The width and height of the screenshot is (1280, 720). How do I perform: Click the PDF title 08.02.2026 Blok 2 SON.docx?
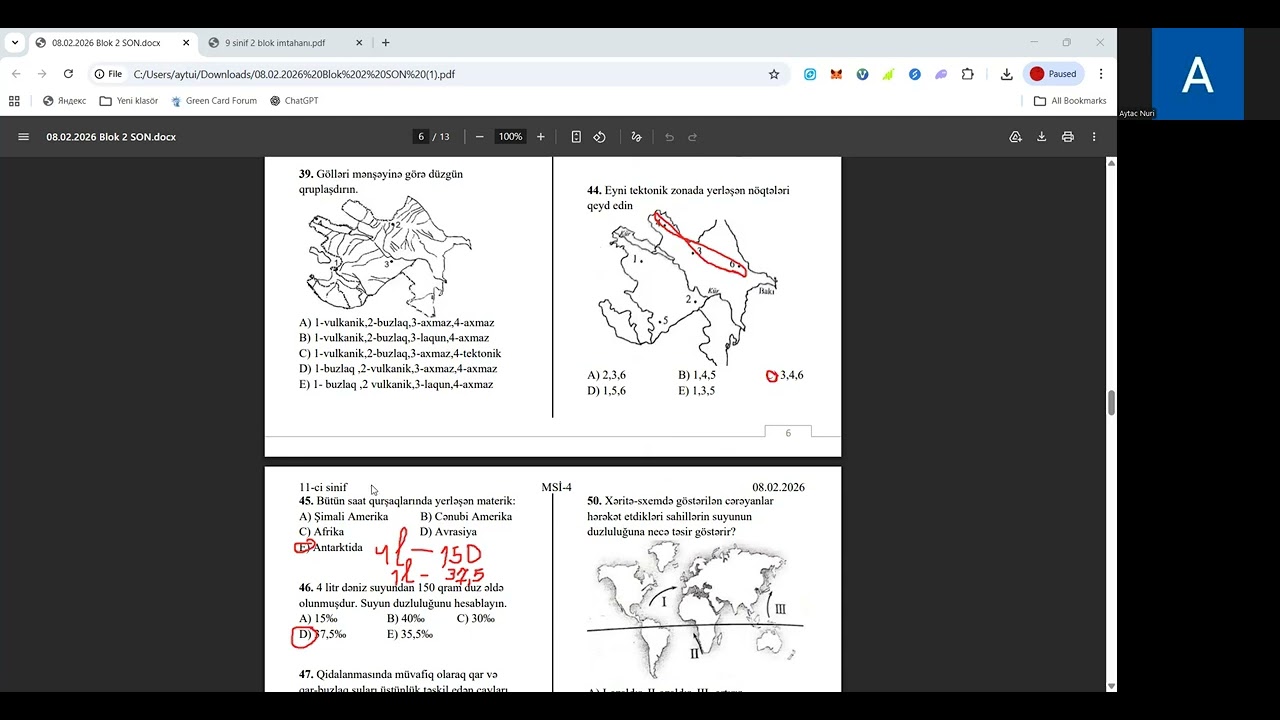pyautogui.click(x=111, y=137)
